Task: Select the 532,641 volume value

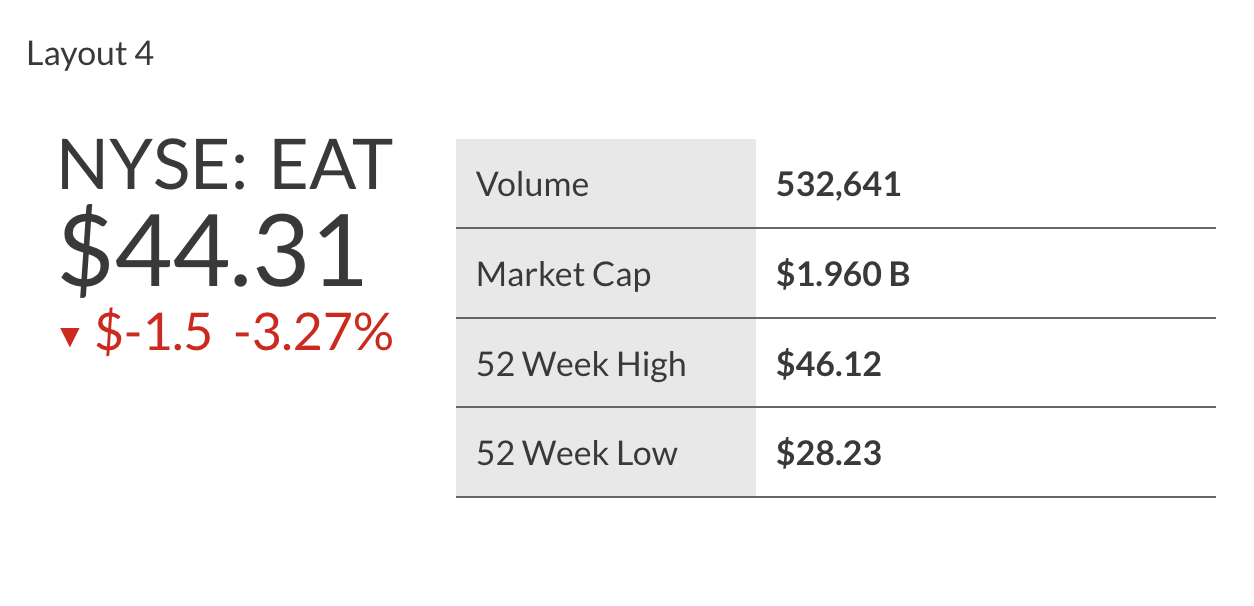Action: point(838,185)
